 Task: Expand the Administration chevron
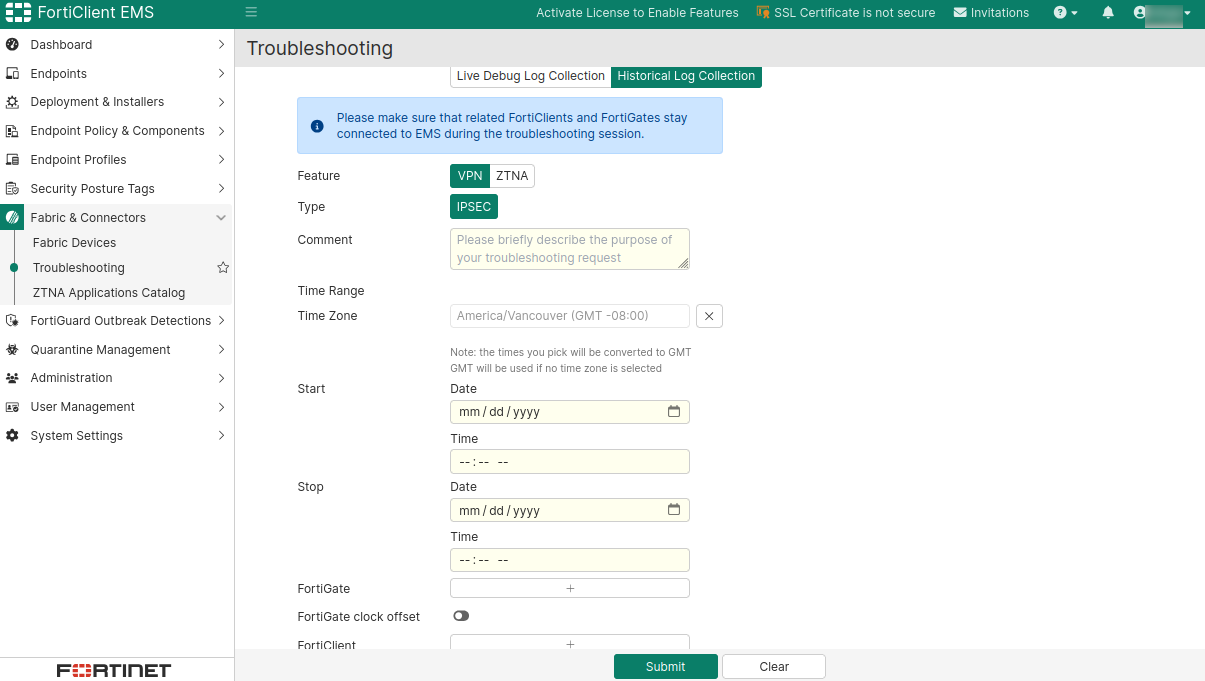point(221,378)
